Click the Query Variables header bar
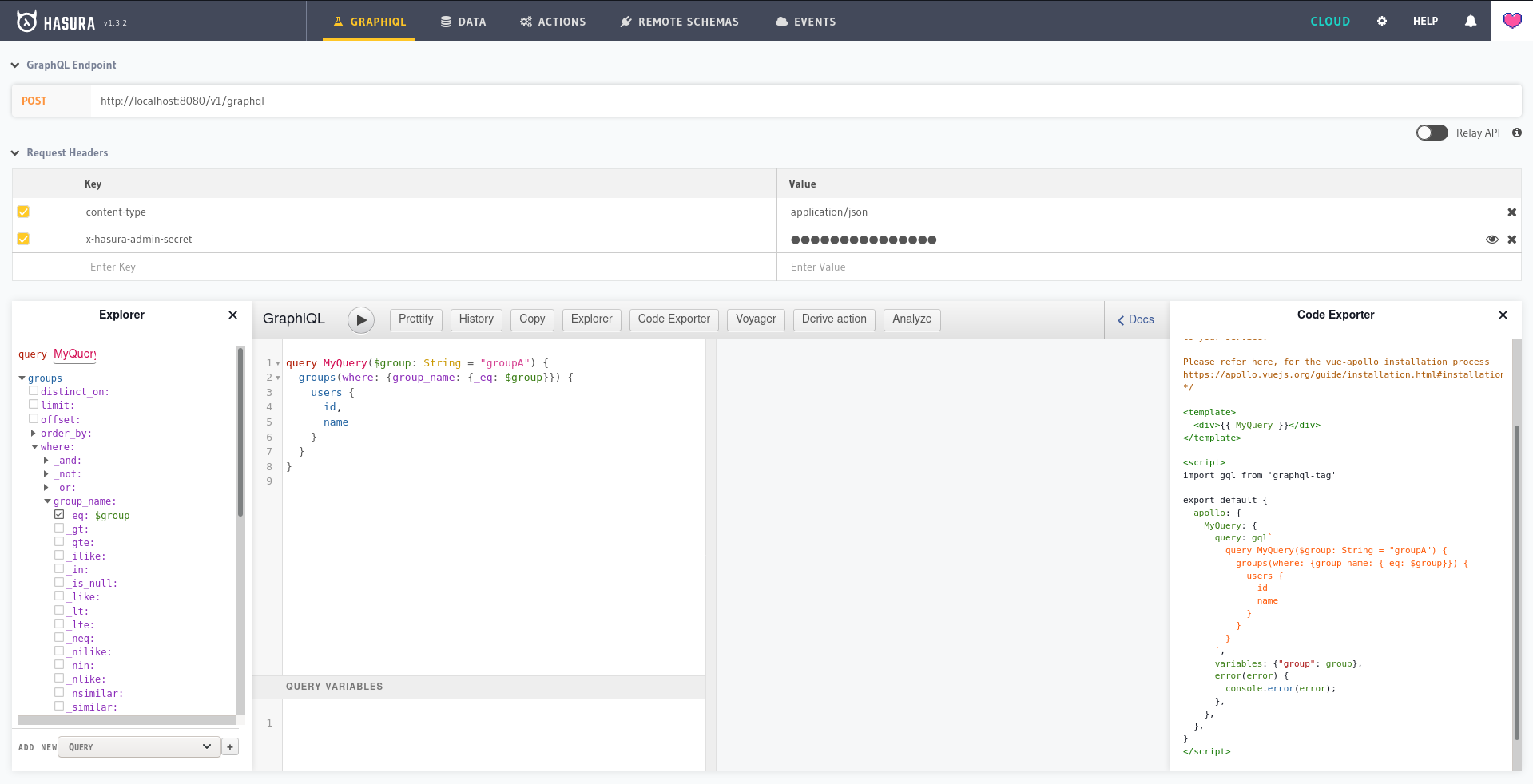Viewport: 1533px width, 784px height. pyautogui.click(x=479, y=687)
